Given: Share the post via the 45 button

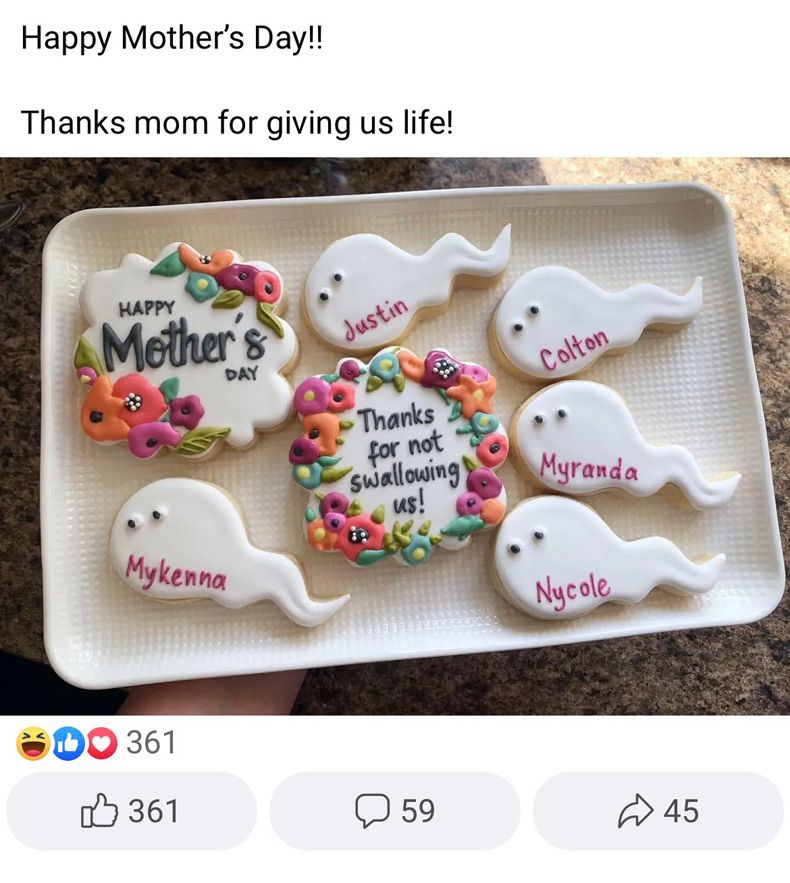Looking at the screenshot, I should pos(658,811).
